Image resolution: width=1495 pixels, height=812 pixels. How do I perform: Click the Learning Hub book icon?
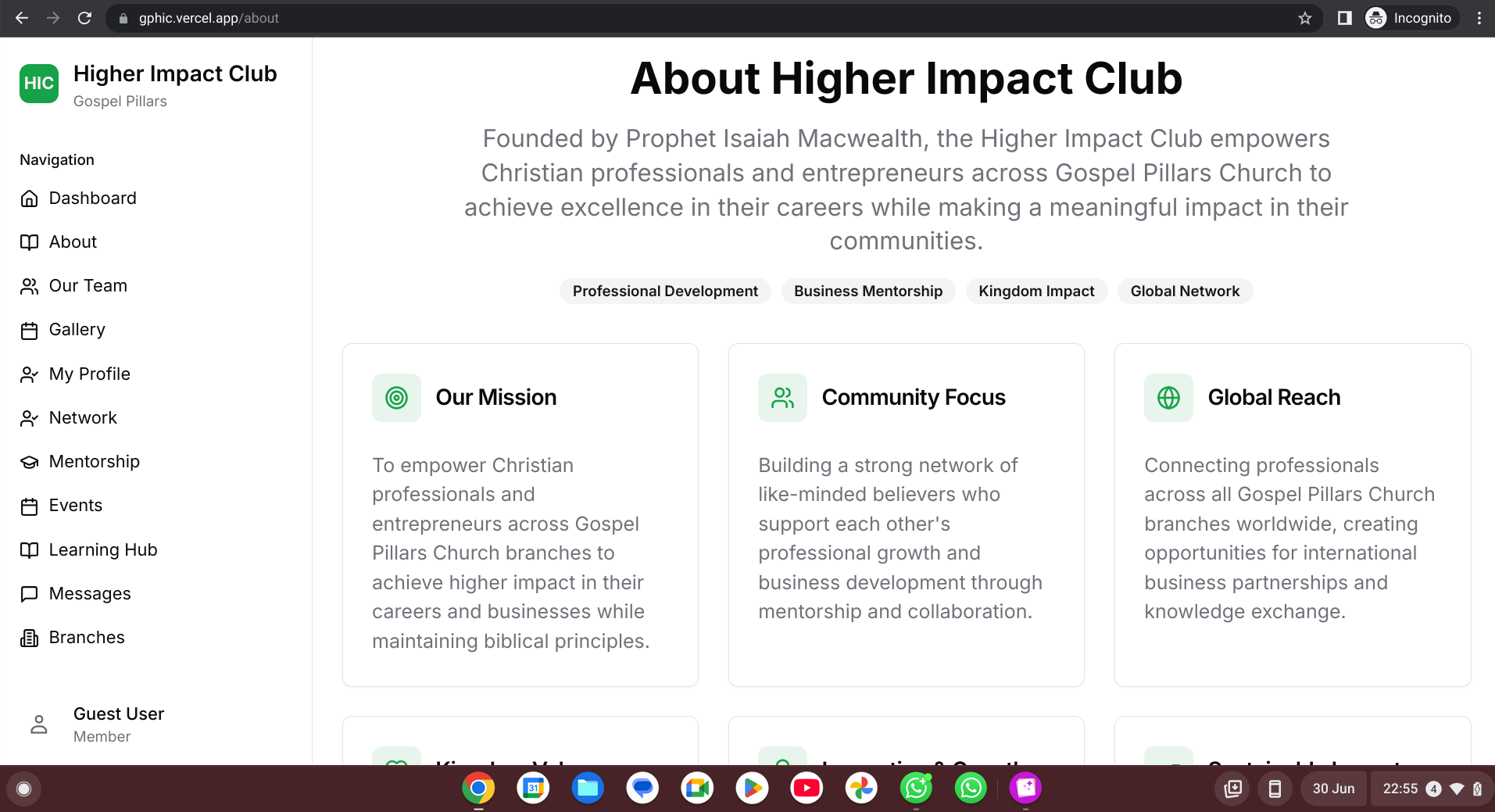[x=29, y=550]
